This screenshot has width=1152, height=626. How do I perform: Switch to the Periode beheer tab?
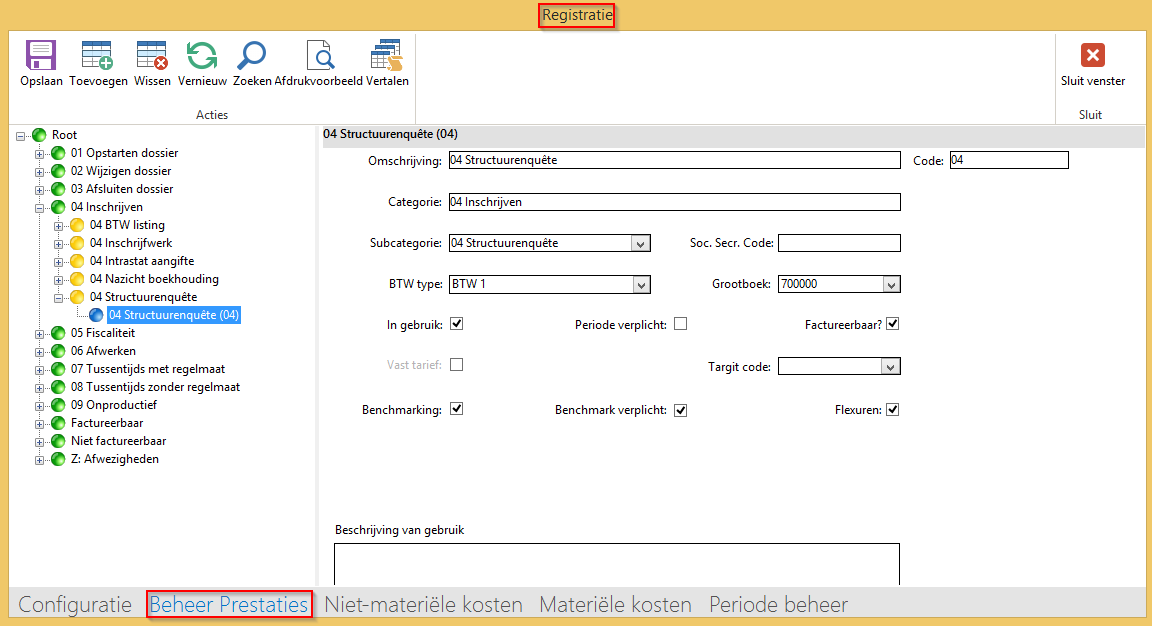(x=778, y=605)
